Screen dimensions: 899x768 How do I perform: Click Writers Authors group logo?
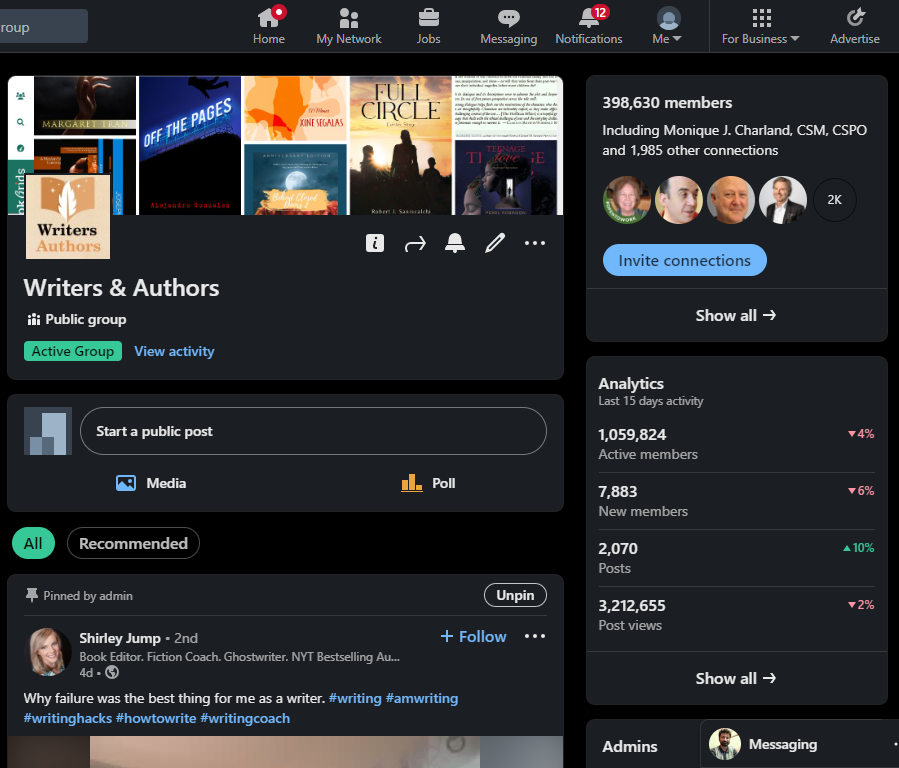pyautogui.click(x=68, y=217)
